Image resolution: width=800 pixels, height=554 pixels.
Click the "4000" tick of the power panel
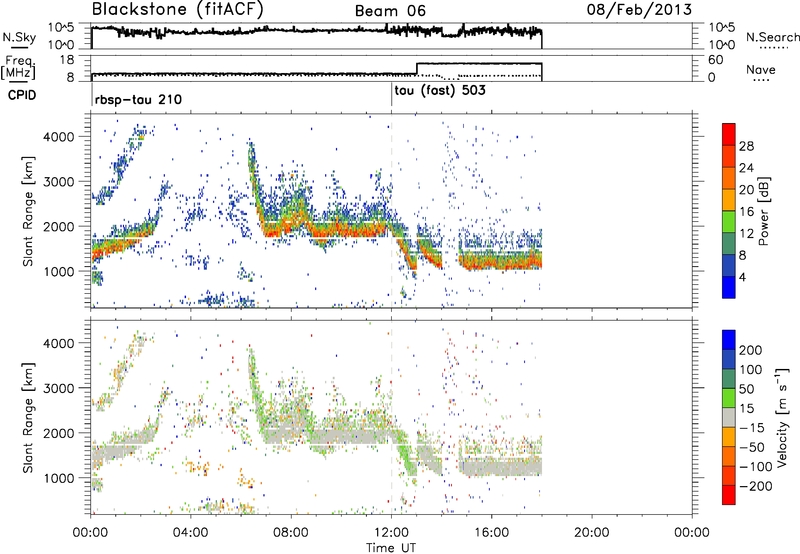[x=58, y=137]
